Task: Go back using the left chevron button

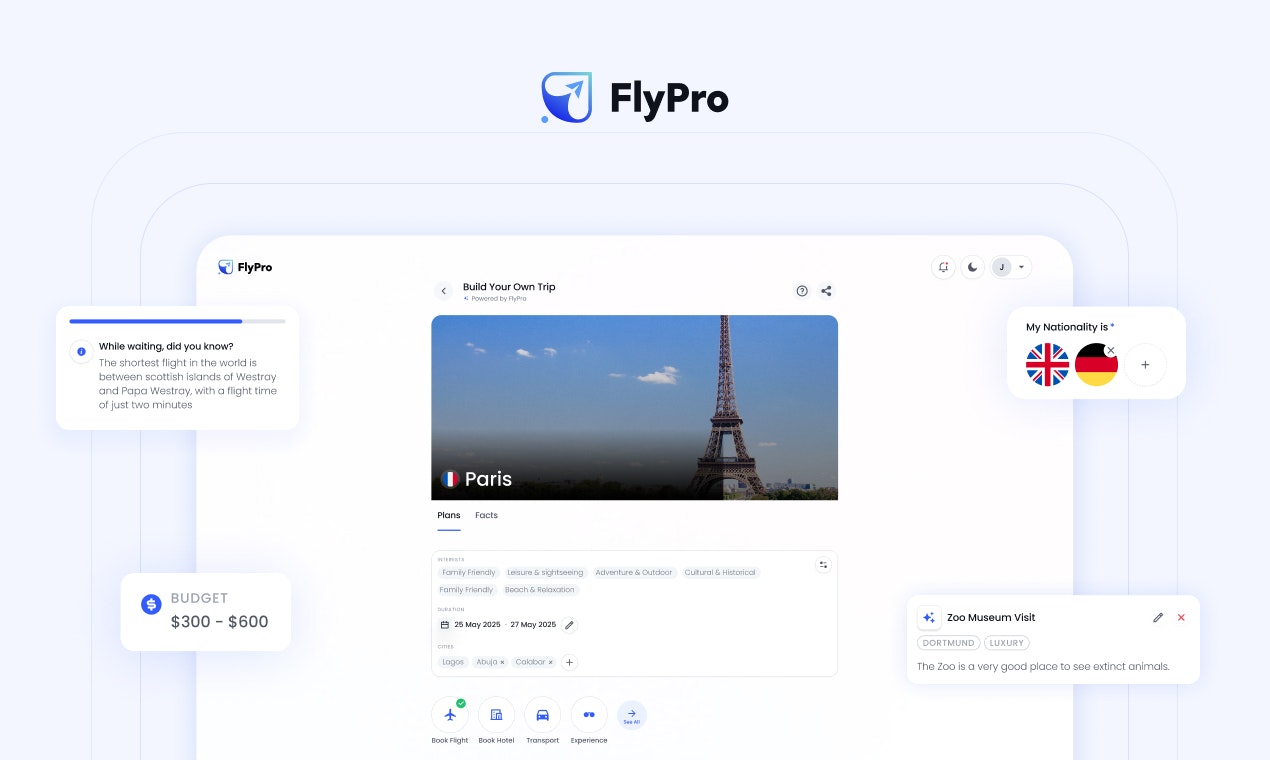Action: 444,291
